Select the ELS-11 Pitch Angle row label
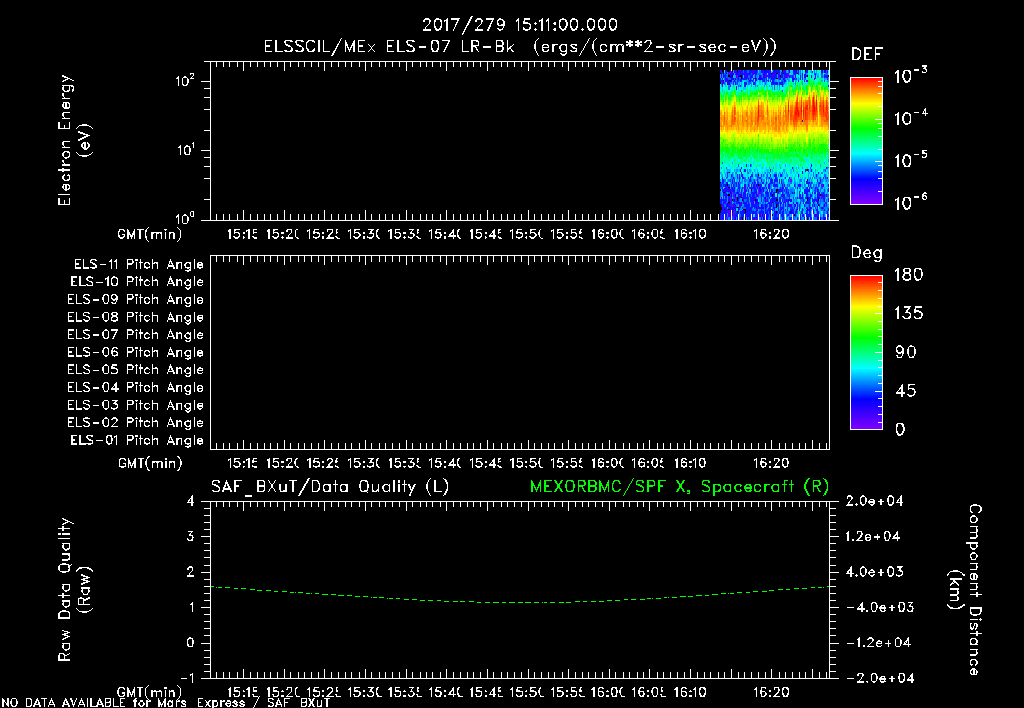1024x708 pixels. tap(138, 265)
